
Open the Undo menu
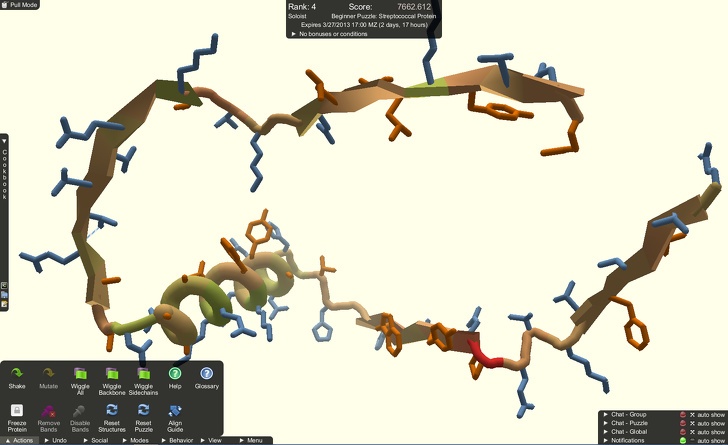56,440
